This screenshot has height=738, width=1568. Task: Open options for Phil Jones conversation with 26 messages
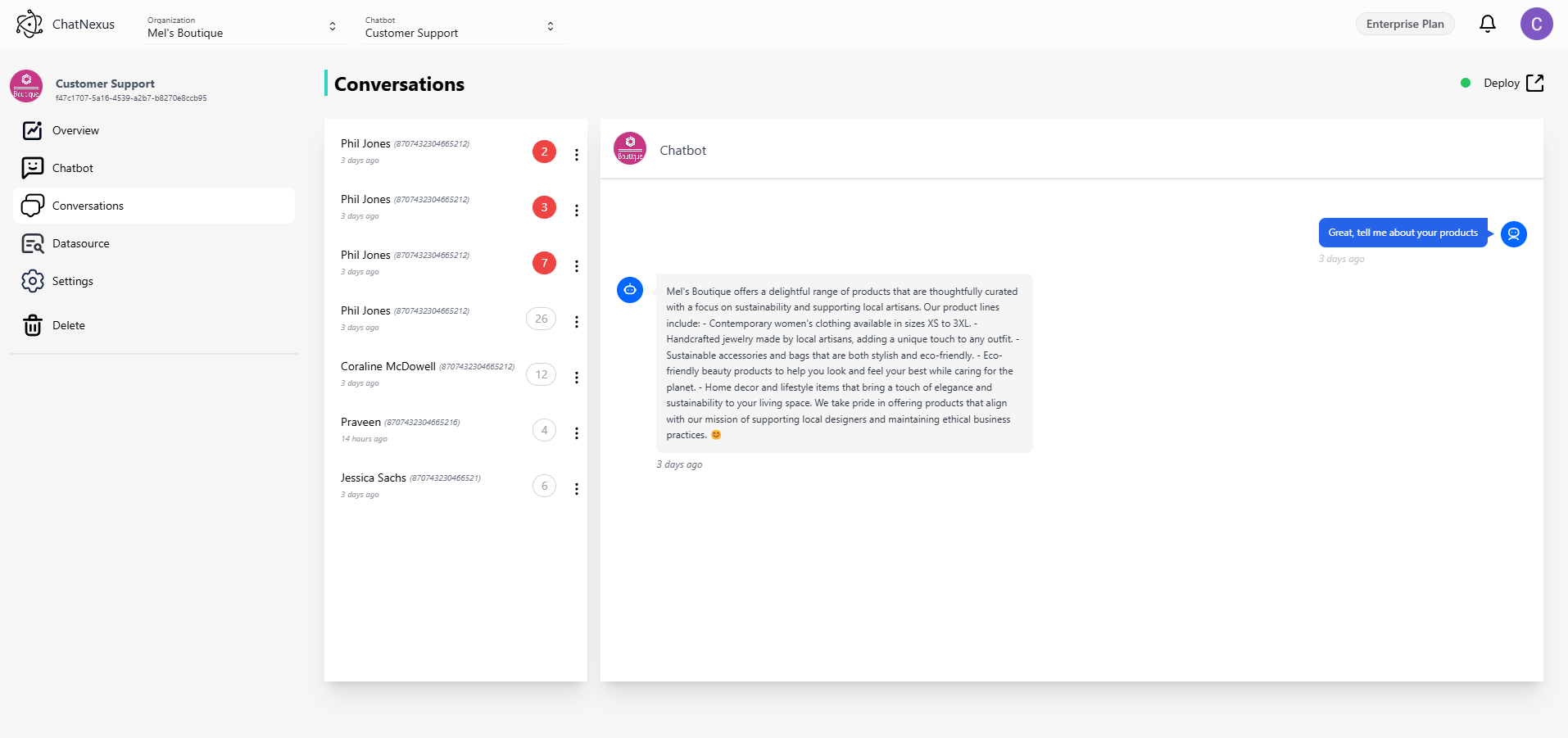[x=577, y=322]
